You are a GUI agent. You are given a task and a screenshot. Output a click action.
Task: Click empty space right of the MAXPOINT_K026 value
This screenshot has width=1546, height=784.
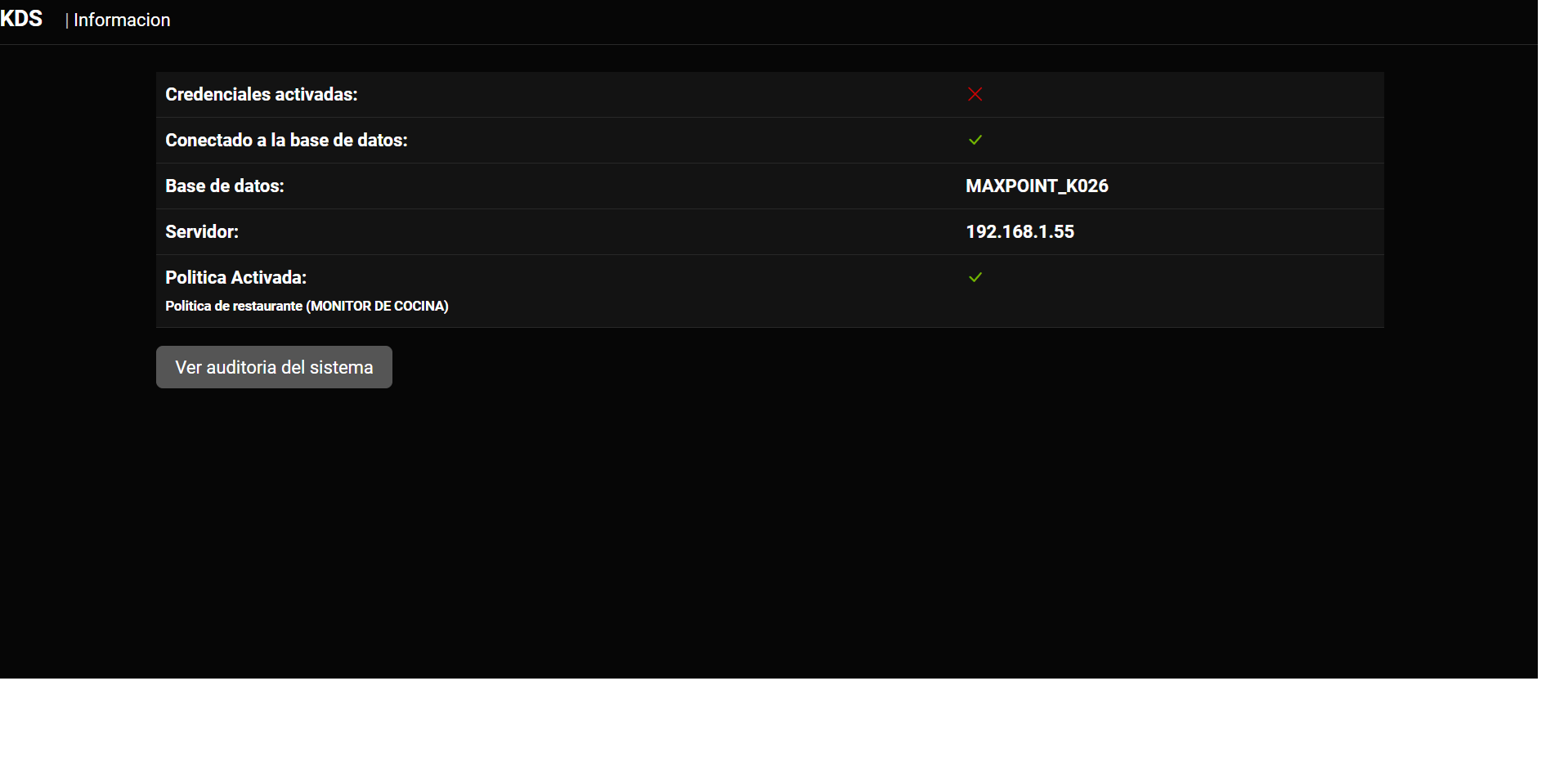tap(1243, 186)
